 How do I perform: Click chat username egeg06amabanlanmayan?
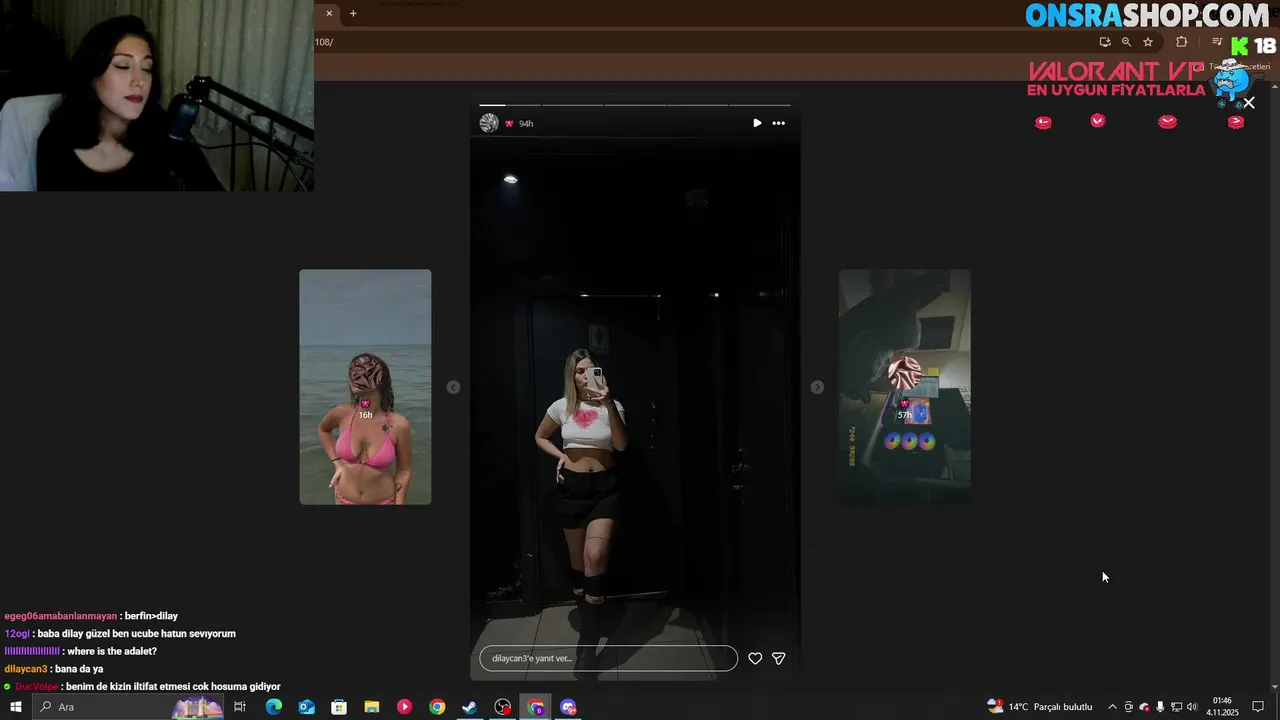pyautogui.click(x=60, y=616)
